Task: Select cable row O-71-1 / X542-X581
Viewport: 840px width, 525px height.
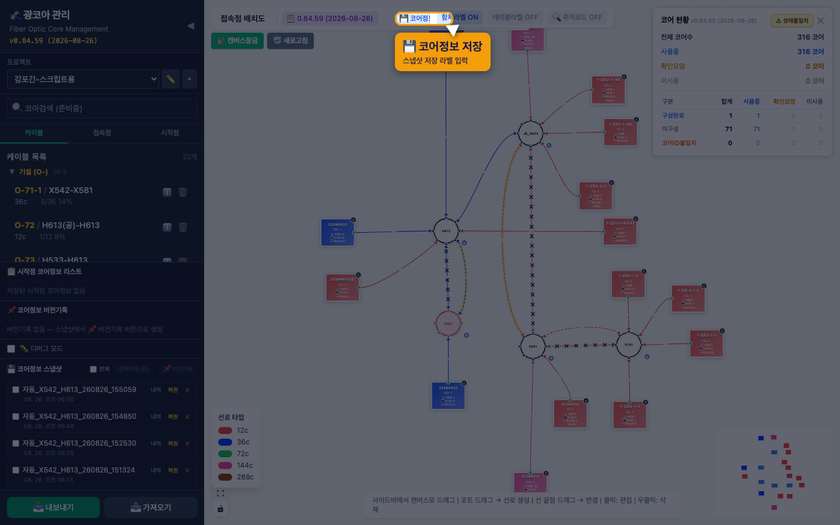Action: click(102, 196)
